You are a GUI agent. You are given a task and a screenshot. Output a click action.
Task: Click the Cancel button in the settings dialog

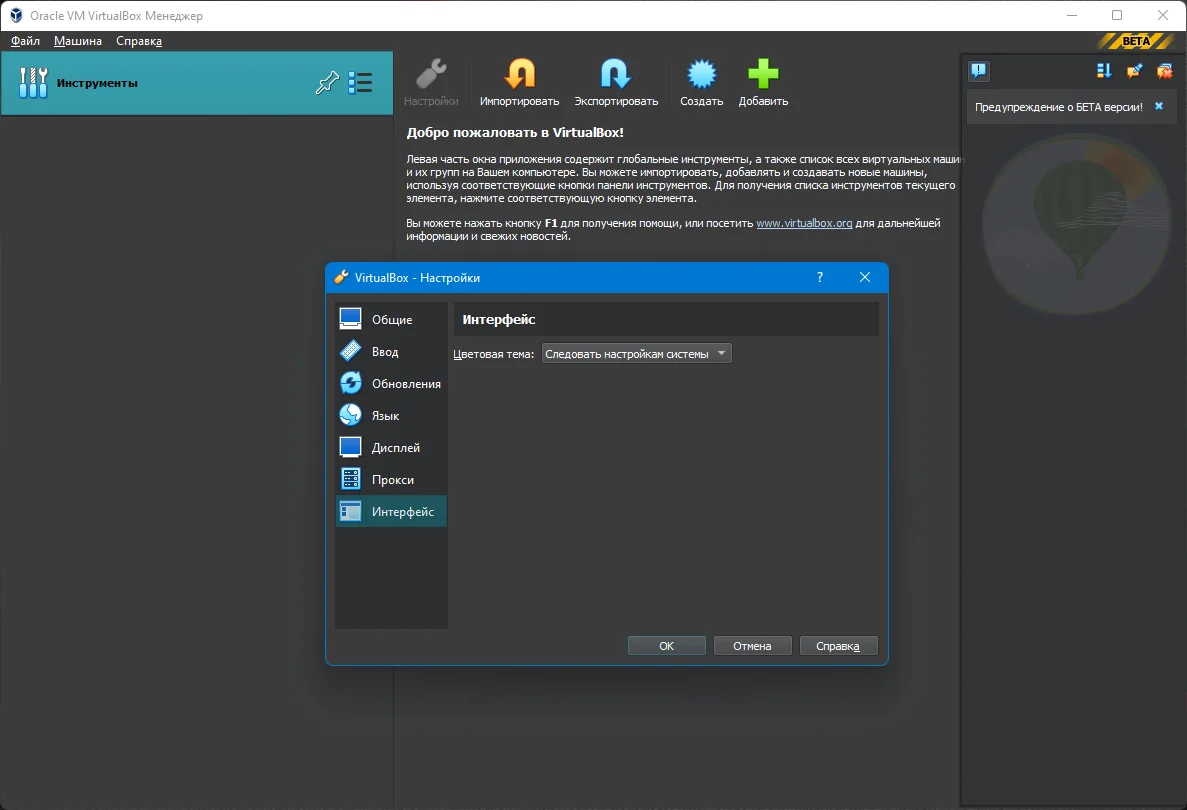(752, 646)
